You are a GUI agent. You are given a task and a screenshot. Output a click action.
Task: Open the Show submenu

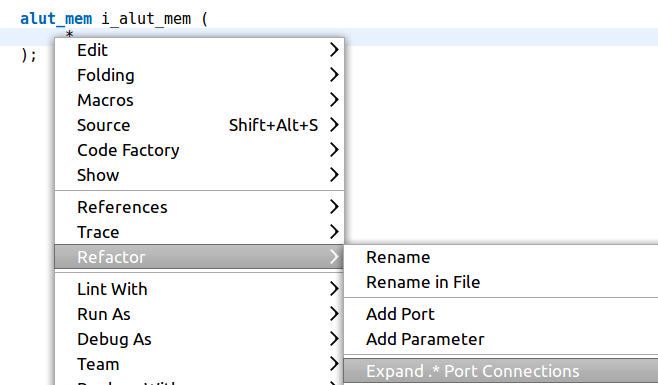[x=199, y=175]
